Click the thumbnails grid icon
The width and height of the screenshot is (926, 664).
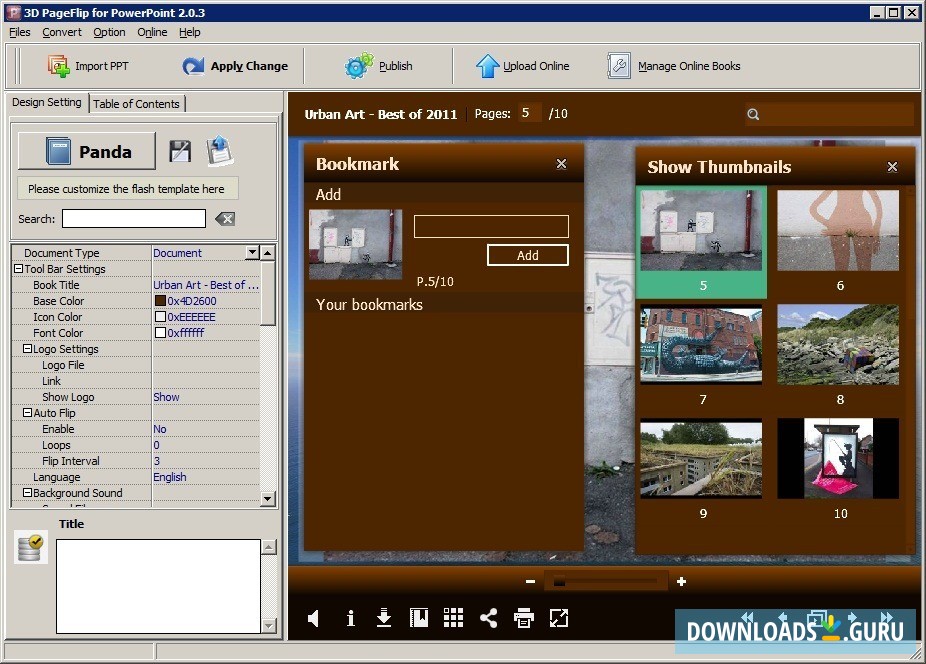453,618
